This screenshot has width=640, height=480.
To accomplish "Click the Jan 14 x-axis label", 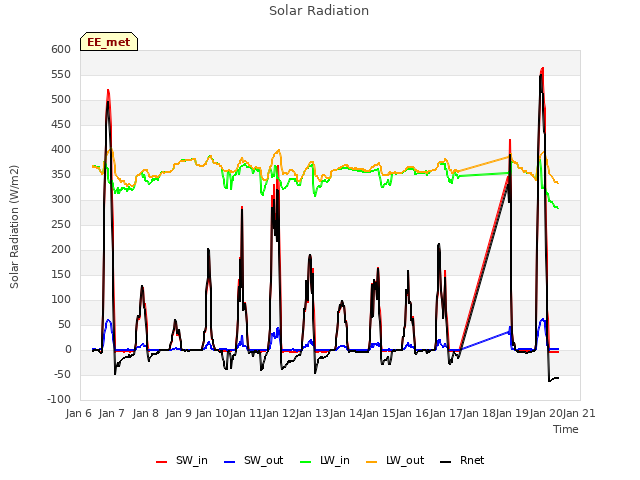I will click(x=346, y=413).
